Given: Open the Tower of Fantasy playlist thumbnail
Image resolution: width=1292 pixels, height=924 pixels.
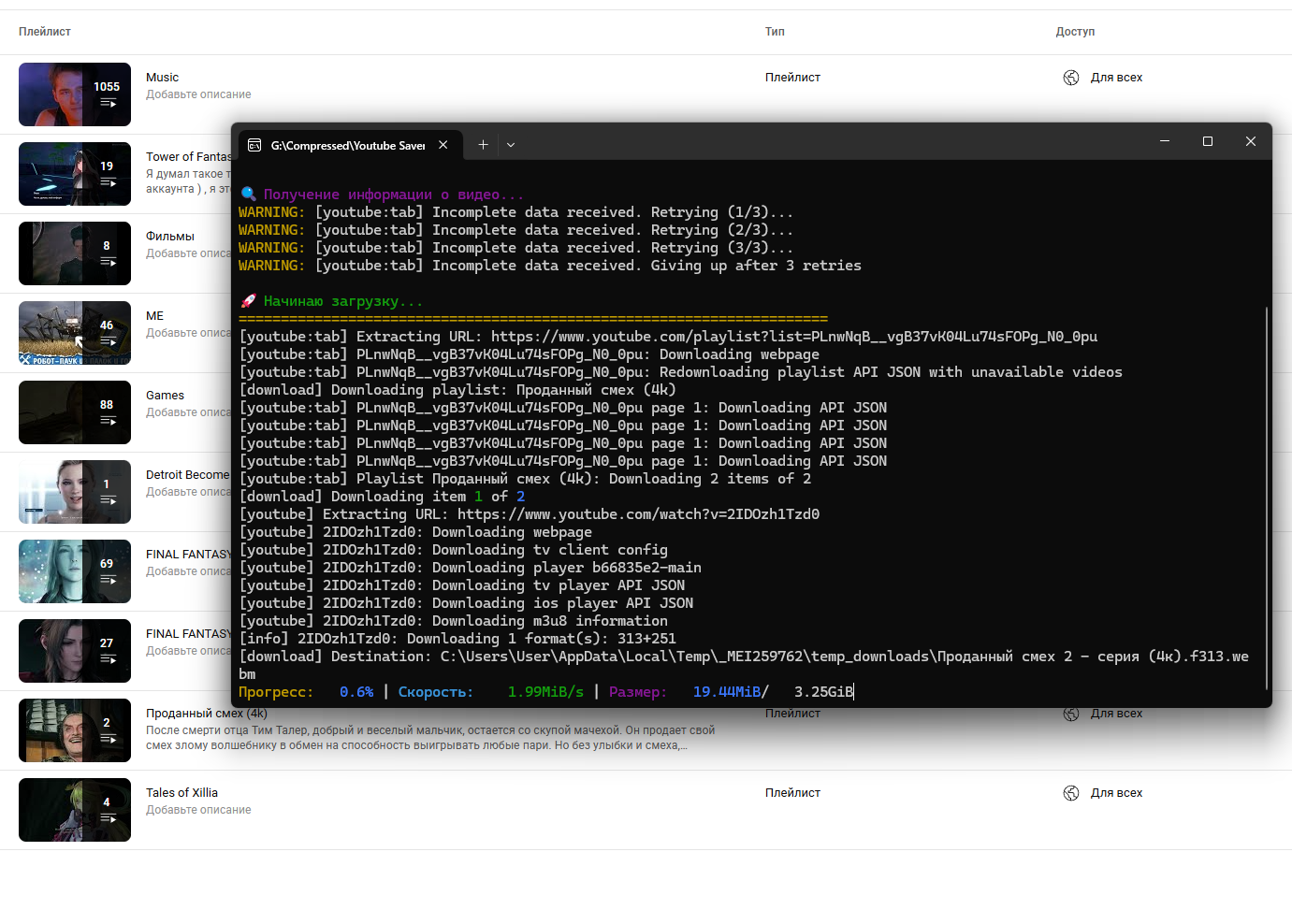Looking at the screenshot, I should click(75, 174).
